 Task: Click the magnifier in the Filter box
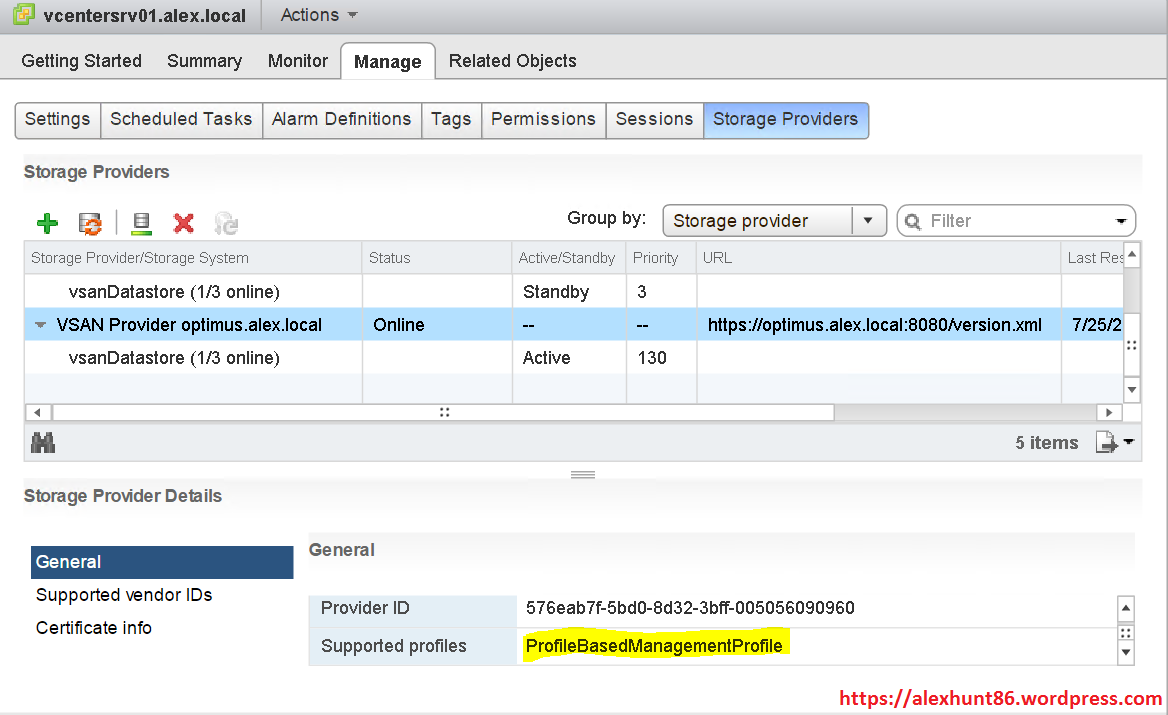[912, 220]
